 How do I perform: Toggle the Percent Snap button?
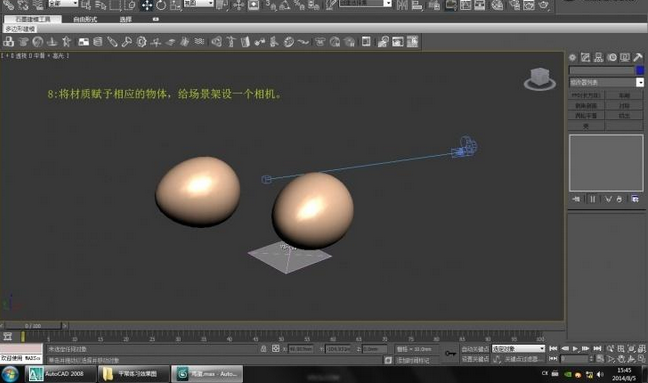coord(299,5)
